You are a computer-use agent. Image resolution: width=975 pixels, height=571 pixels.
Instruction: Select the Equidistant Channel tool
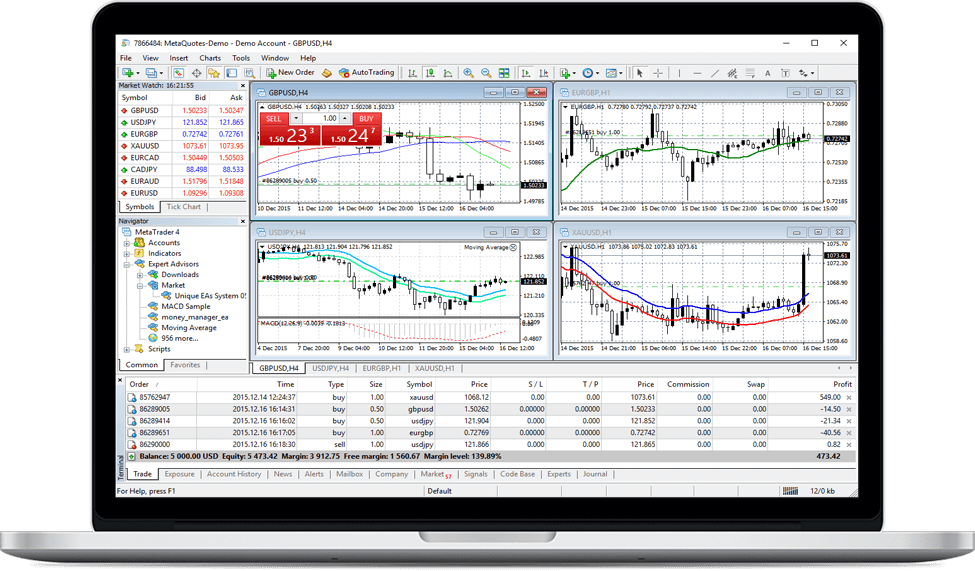coord(732,73)
